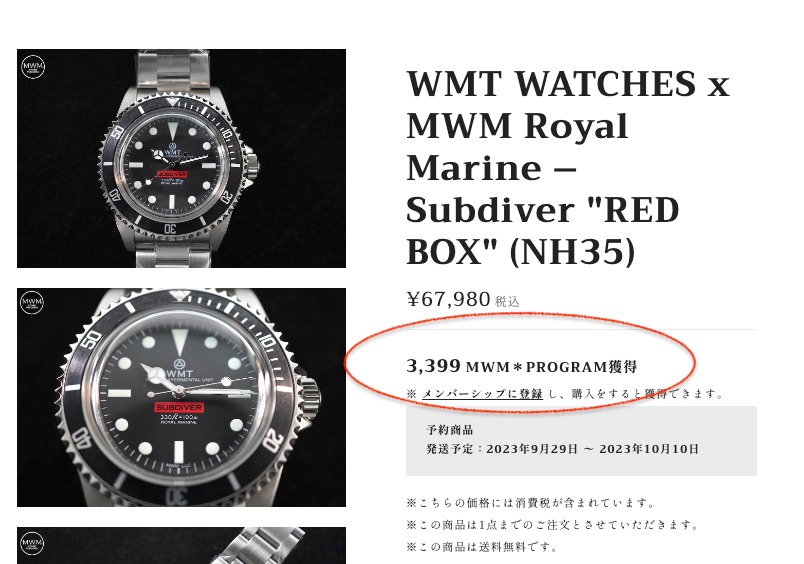Viewport: 804px width, 564px height.
Task: Open the third bracelet product photo
Action: tap(182, 546)
